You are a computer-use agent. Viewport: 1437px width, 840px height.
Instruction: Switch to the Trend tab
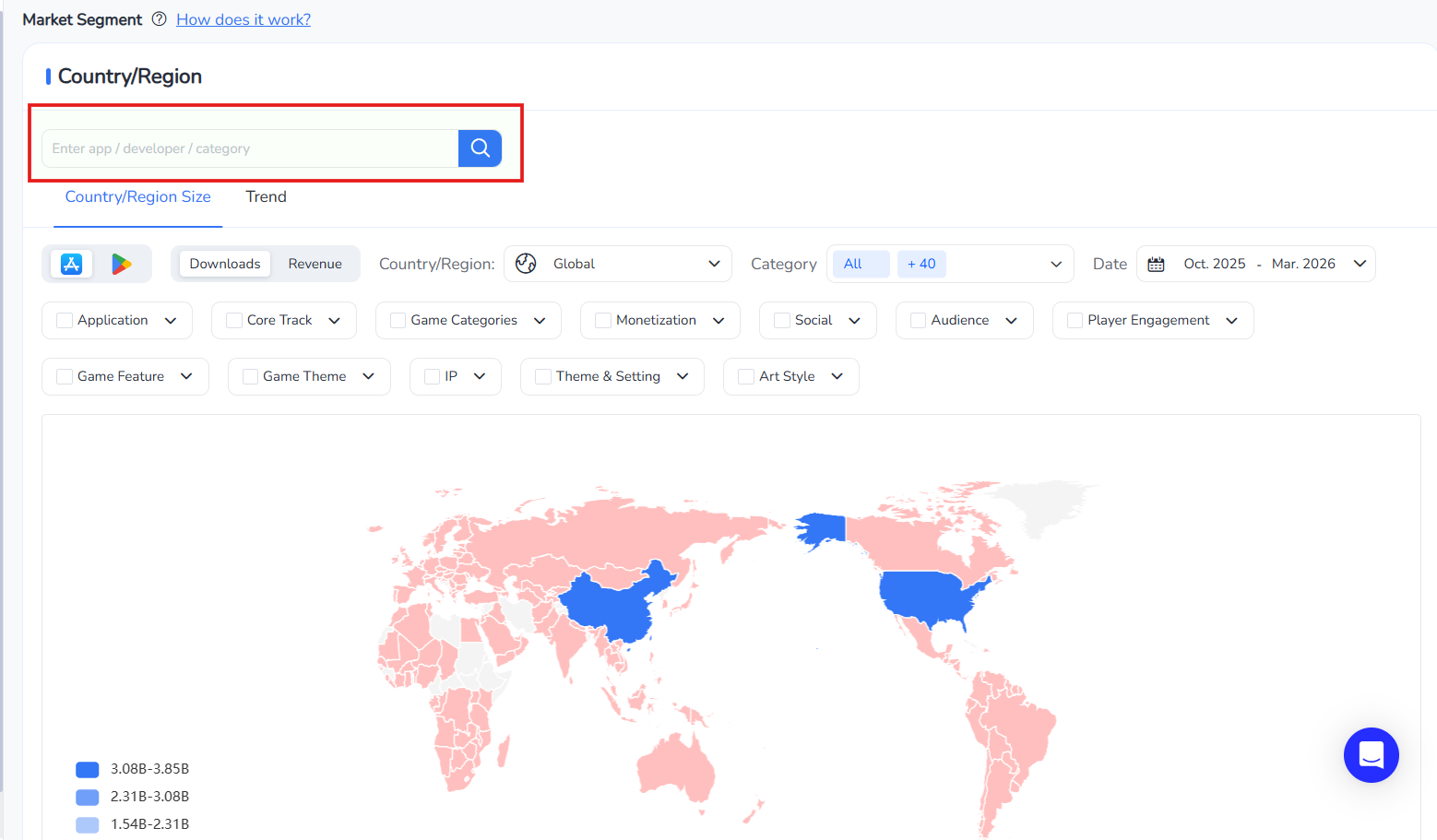266,196
